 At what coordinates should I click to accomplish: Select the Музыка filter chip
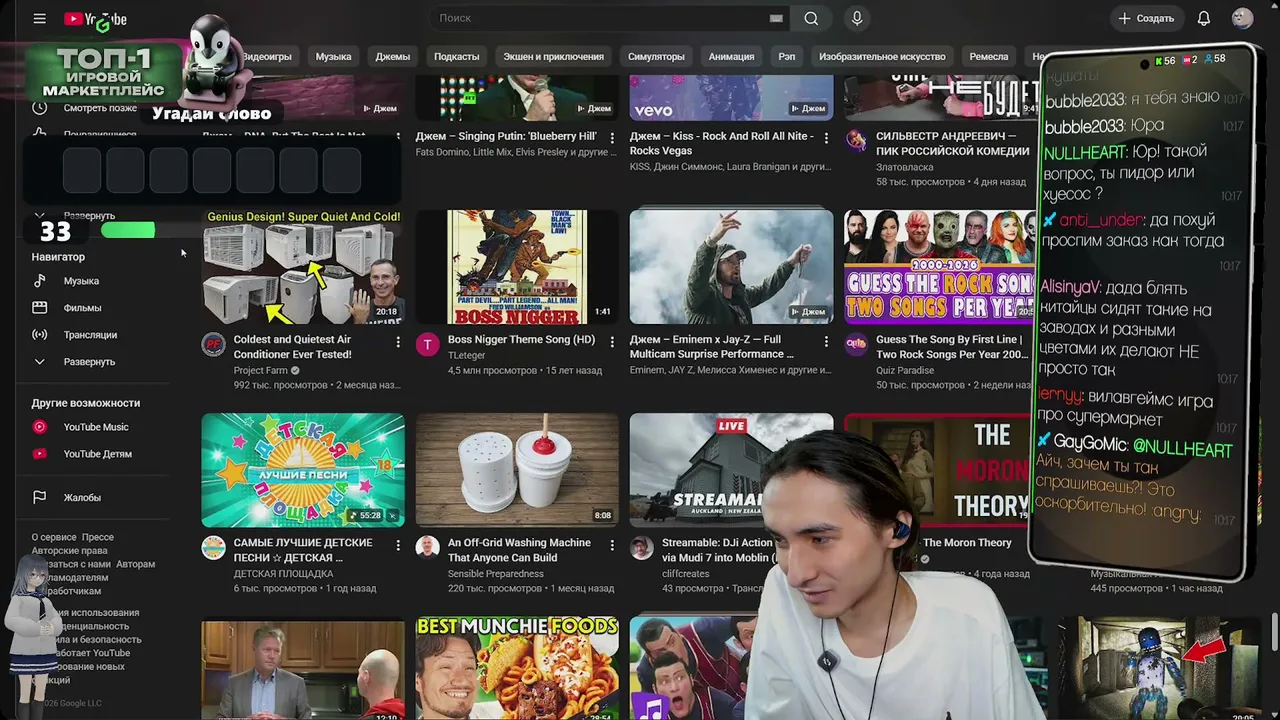[333, 57]
